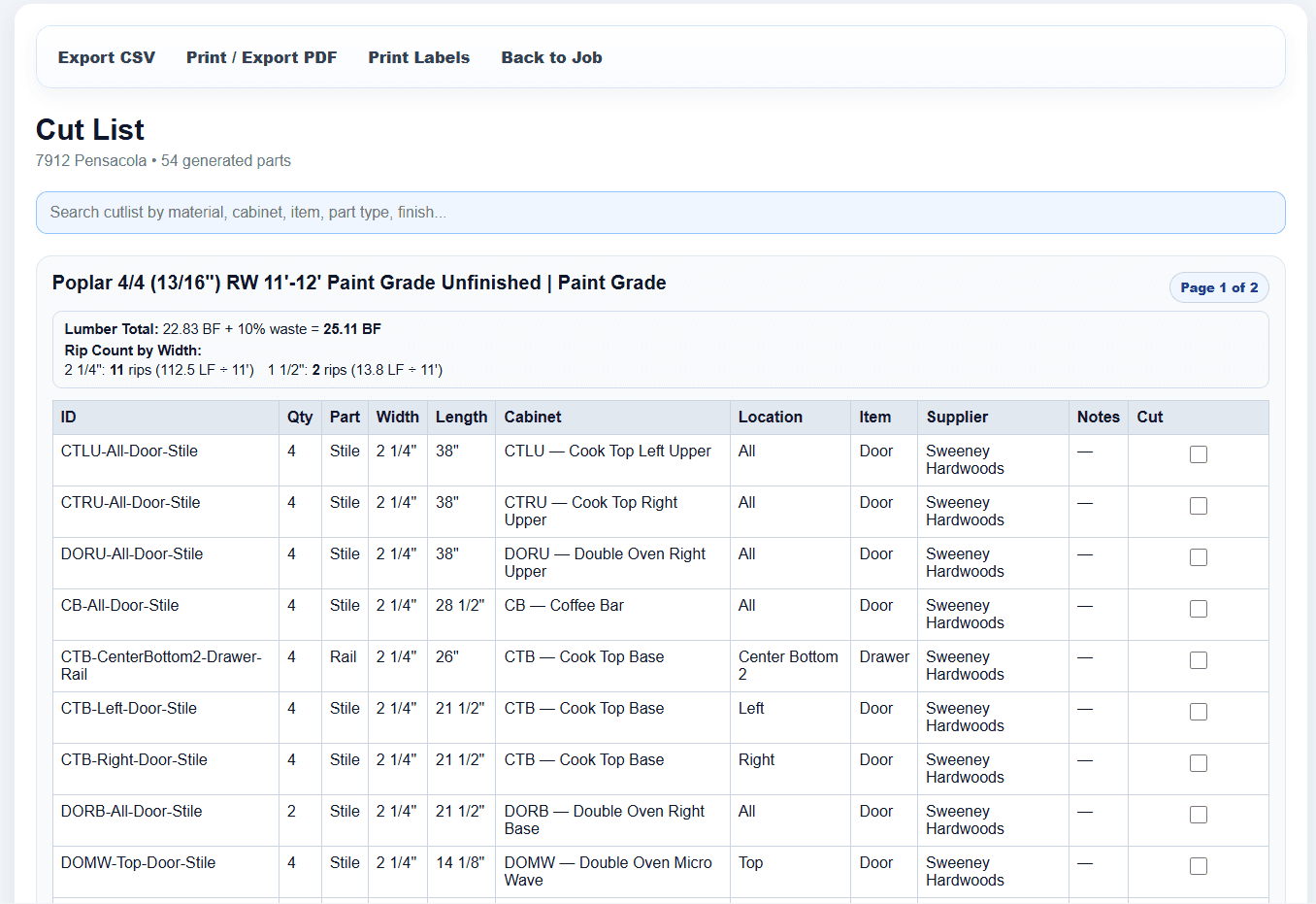This screenshot has width=1316, height=904.
Task: Click the Notes column header
Action: pyautogui.click(x=1098, y=418)
